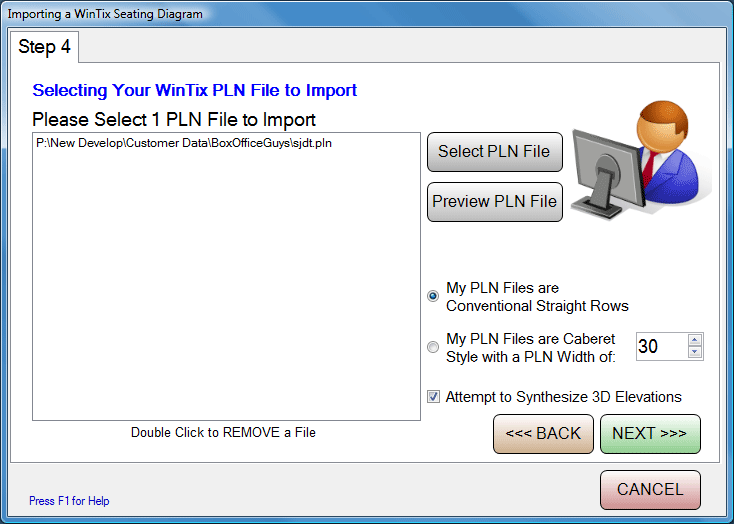Screen dimensions: 734x524
Task: Go to previous step with BACK button
Action: [x=543, y=434]
